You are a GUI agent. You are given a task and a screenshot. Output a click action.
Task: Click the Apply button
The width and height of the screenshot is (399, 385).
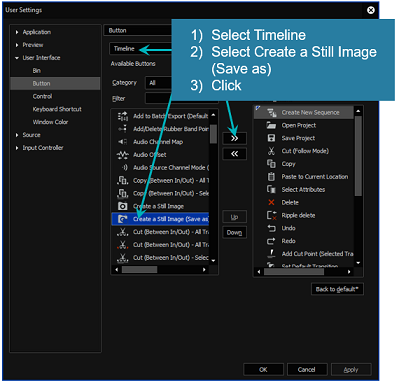[x=351, y=369]
